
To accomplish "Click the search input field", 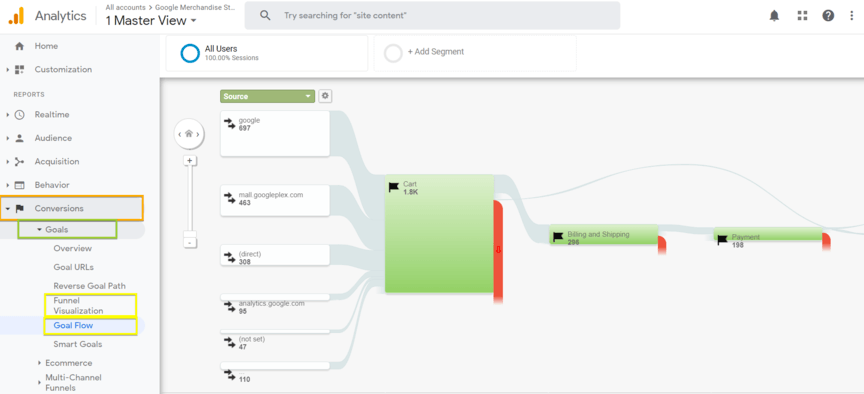I will 433,15.
